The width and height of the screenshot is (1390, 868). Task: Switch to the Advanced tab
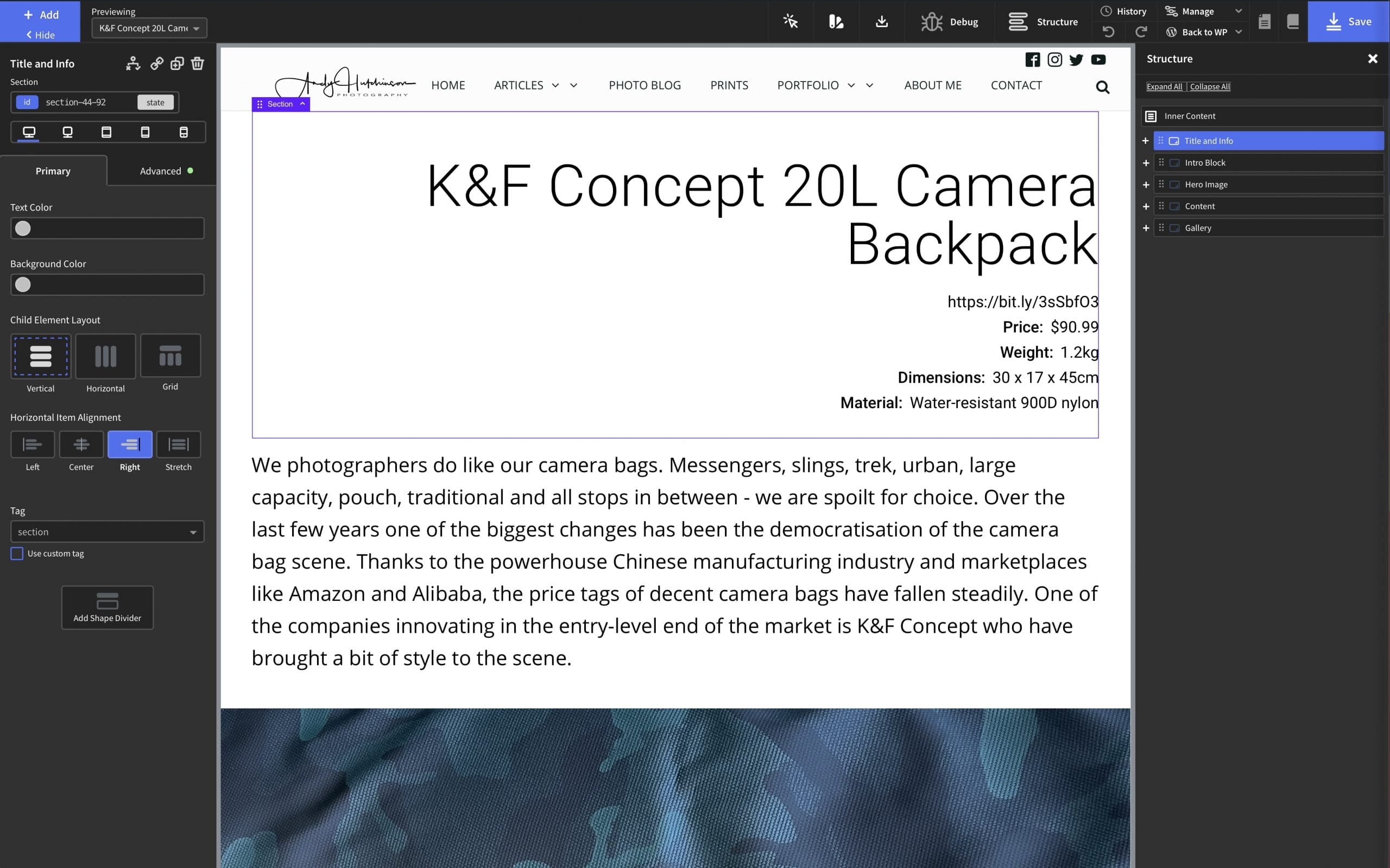pos(161,171)
